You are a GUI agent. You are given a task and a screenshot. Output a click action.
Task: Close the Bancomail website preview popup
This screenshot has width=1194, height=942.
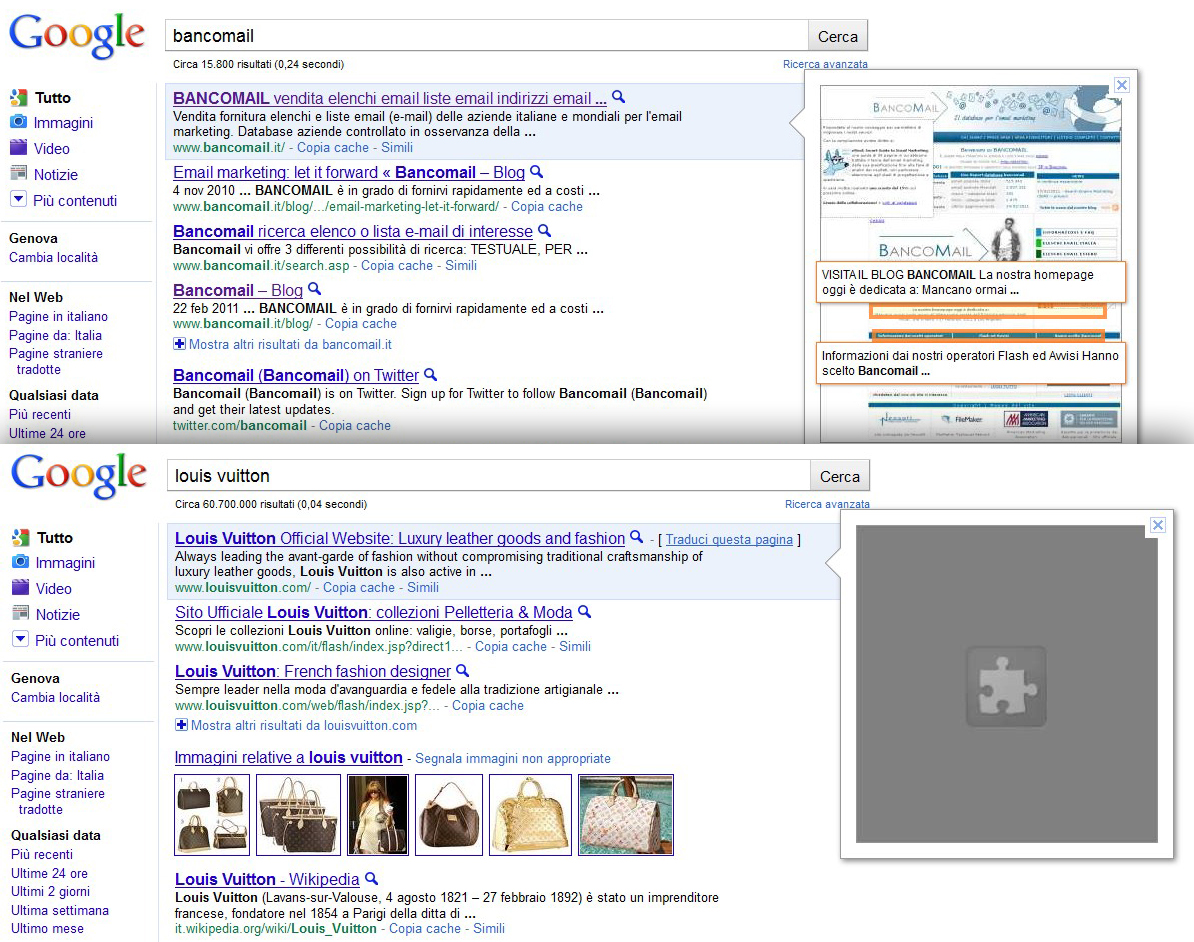[1122, 85]
